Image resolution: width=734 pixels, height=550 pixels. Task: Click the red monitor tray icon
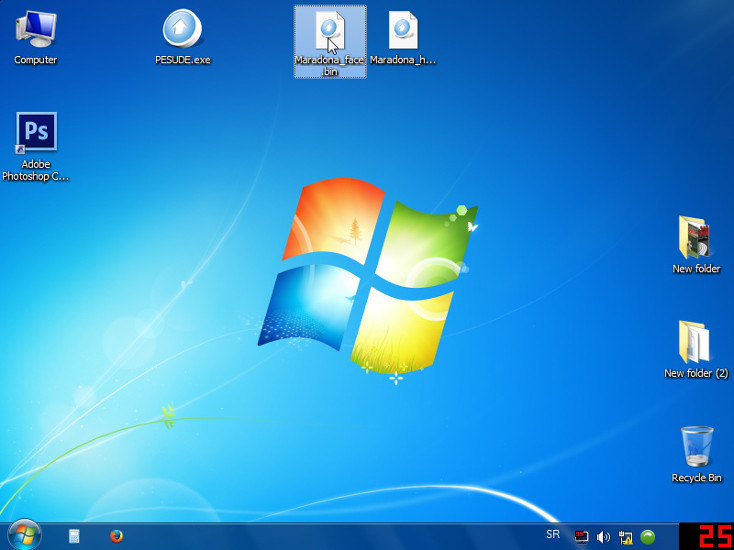pos(581,537)
